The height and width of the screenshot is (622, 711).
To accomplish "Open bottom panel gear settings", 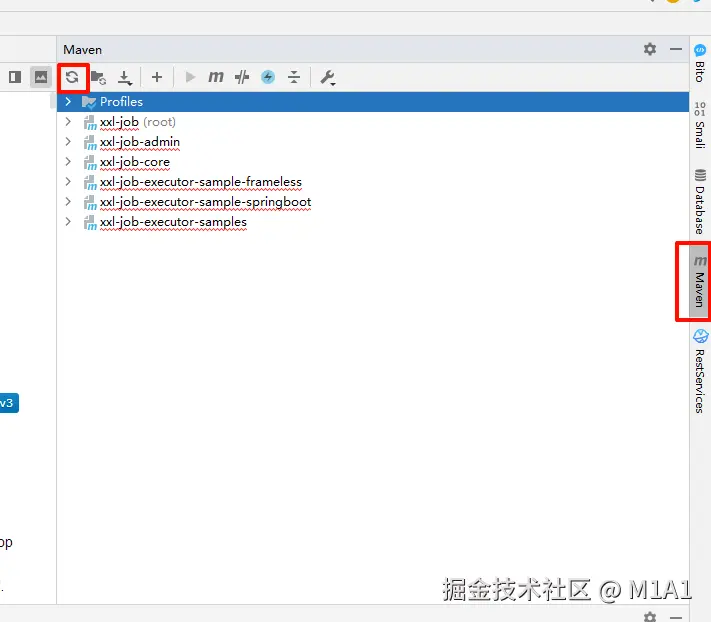I will [x=650, y=617].
